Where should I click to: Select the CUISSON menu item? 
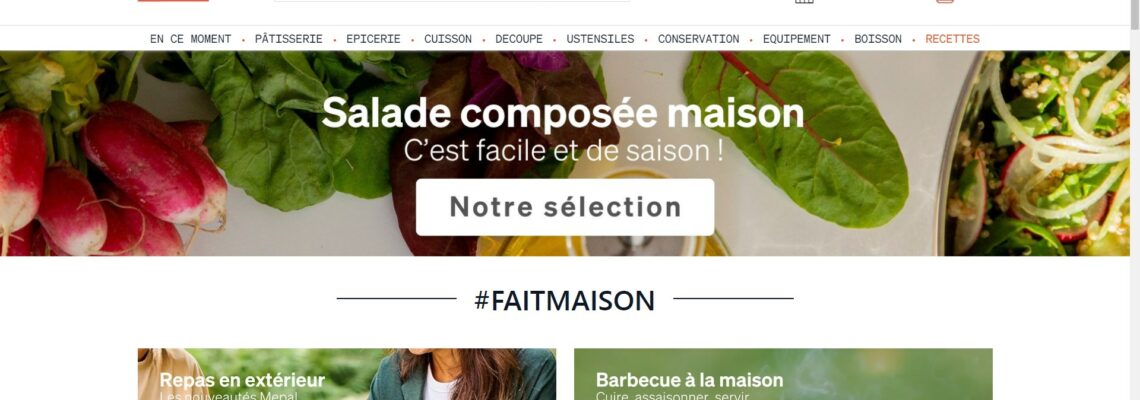[448, 39]
